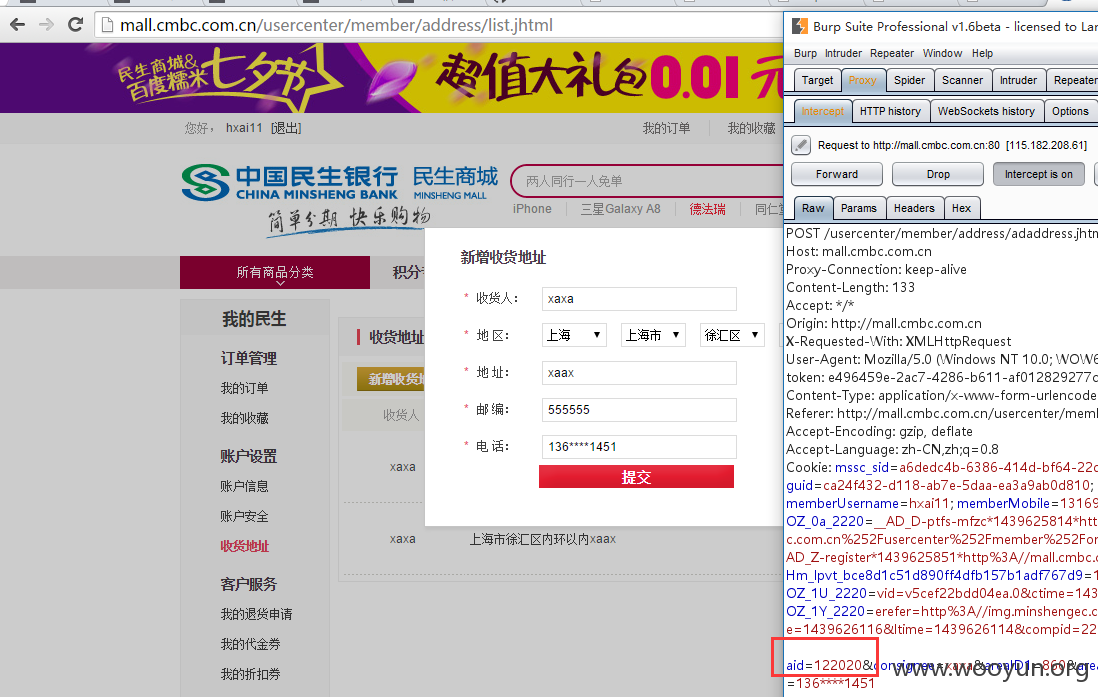
Task: Switch to the Proxy tab
Action: click(863, 81)
